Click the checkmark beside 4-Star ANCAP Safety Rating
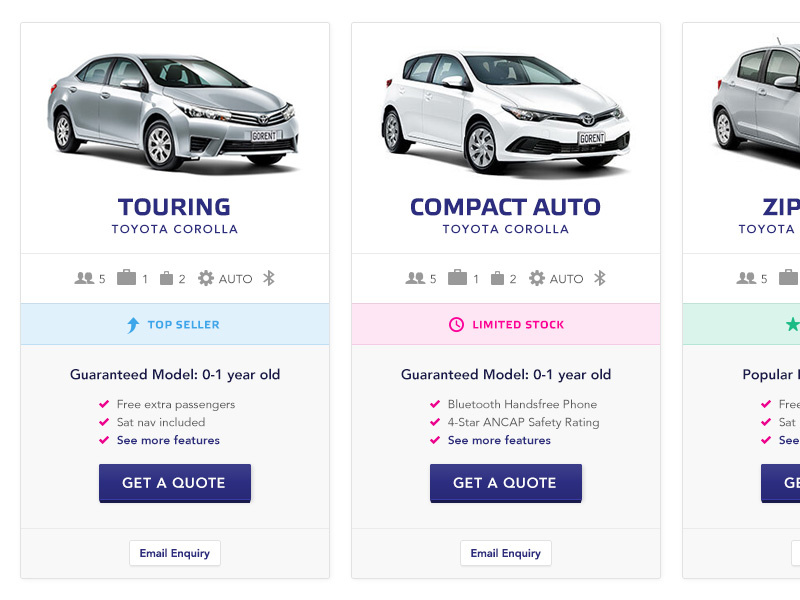The width and height of the screenshot is (800, 600). [x=435, y=422]
